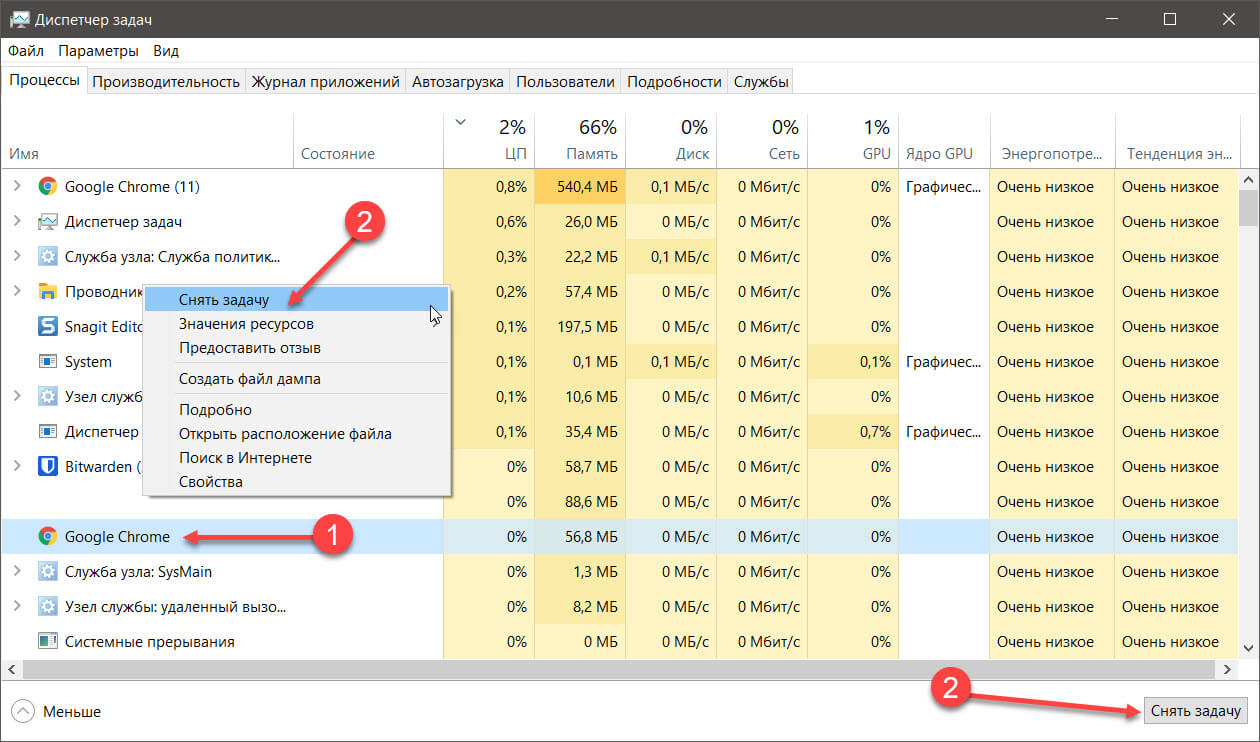Open the Автозагрузка tab
1260x742 pixels.
[x=457, y=82]
